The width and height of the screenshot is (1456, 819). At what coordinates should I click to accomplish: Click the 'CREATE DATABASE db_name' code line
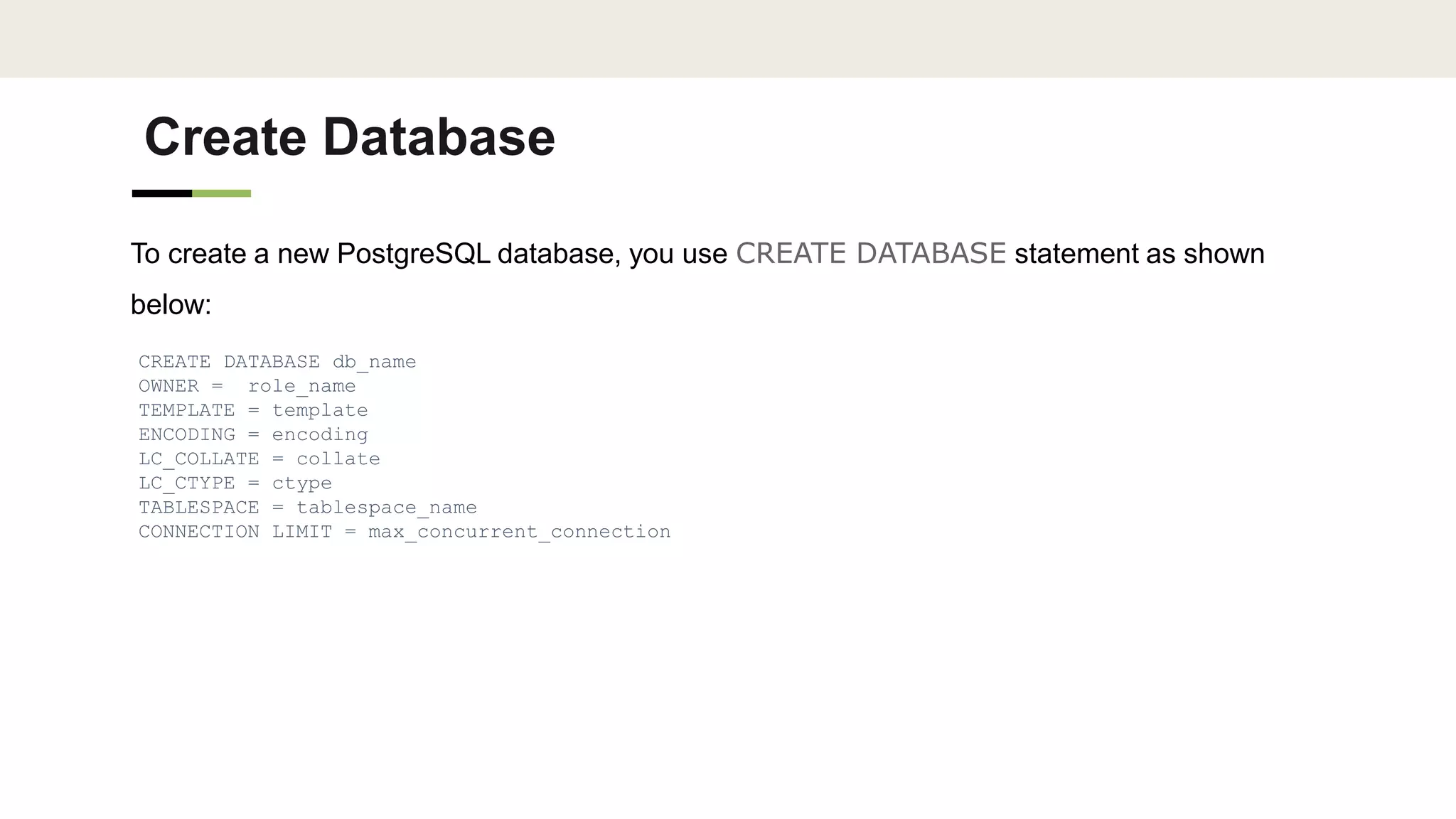tap(277, 362)
